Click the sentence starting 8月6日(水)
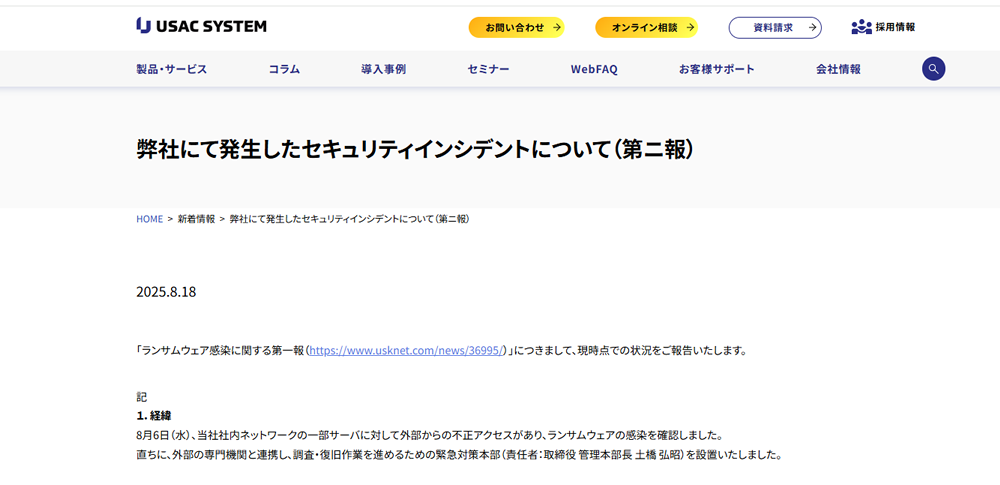The image size is (1000, 485). [429, 435]
